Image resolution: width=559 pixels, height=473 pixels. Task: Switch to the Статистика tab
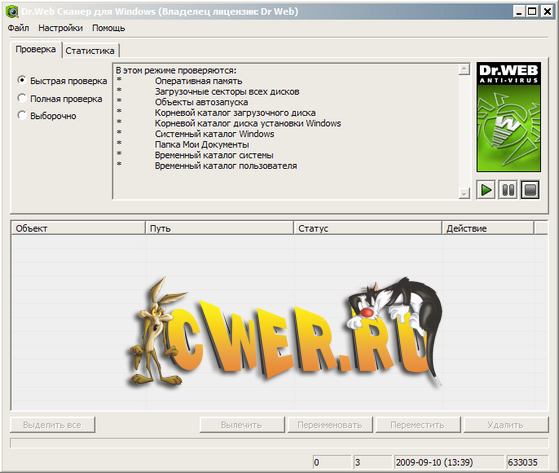pos(90,51)
